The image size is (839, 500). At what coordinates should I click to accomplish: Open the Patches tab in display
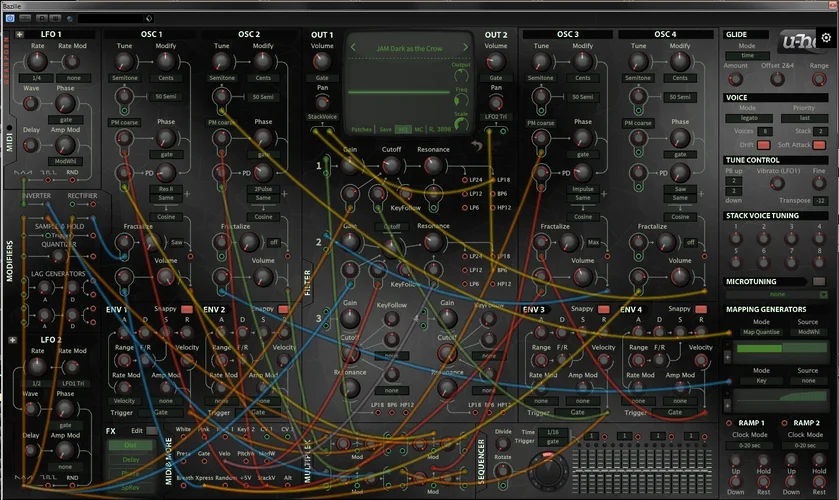362,129
